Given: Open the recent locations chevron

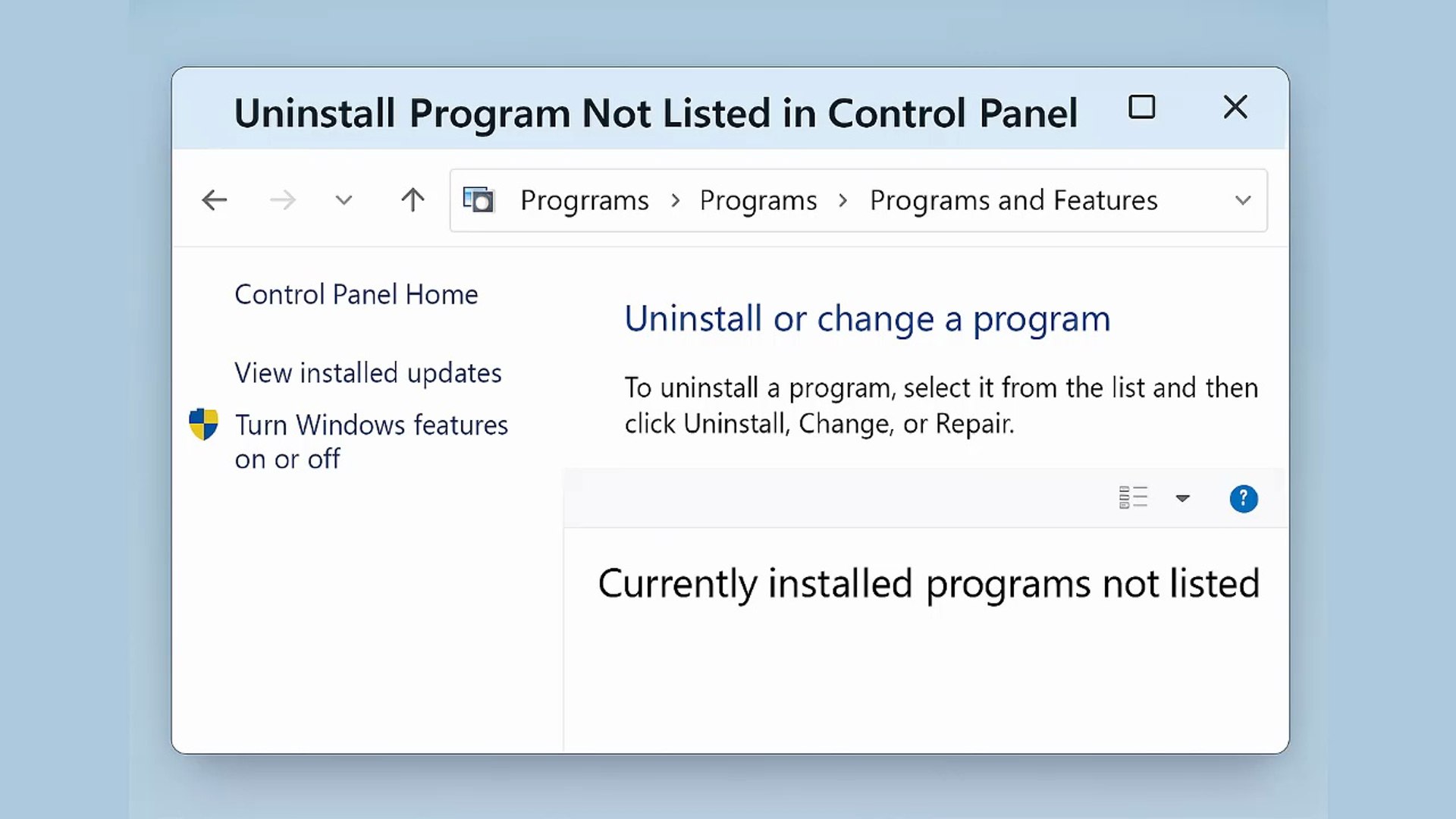Looking at the screenshot, I should (344, 200).
